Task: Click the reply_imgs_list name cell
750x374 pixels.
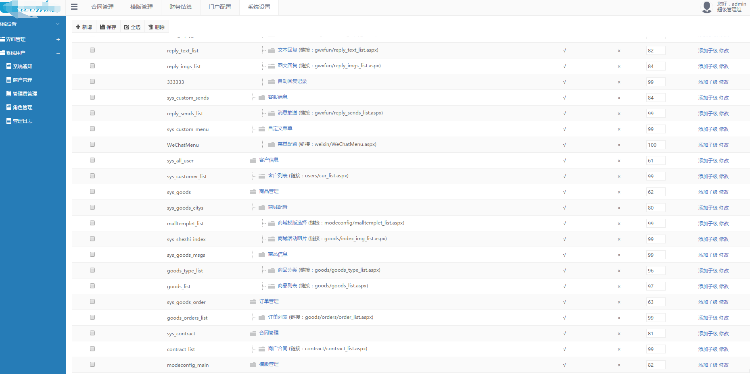Action: pyautogui.click(x=183, y=66)
